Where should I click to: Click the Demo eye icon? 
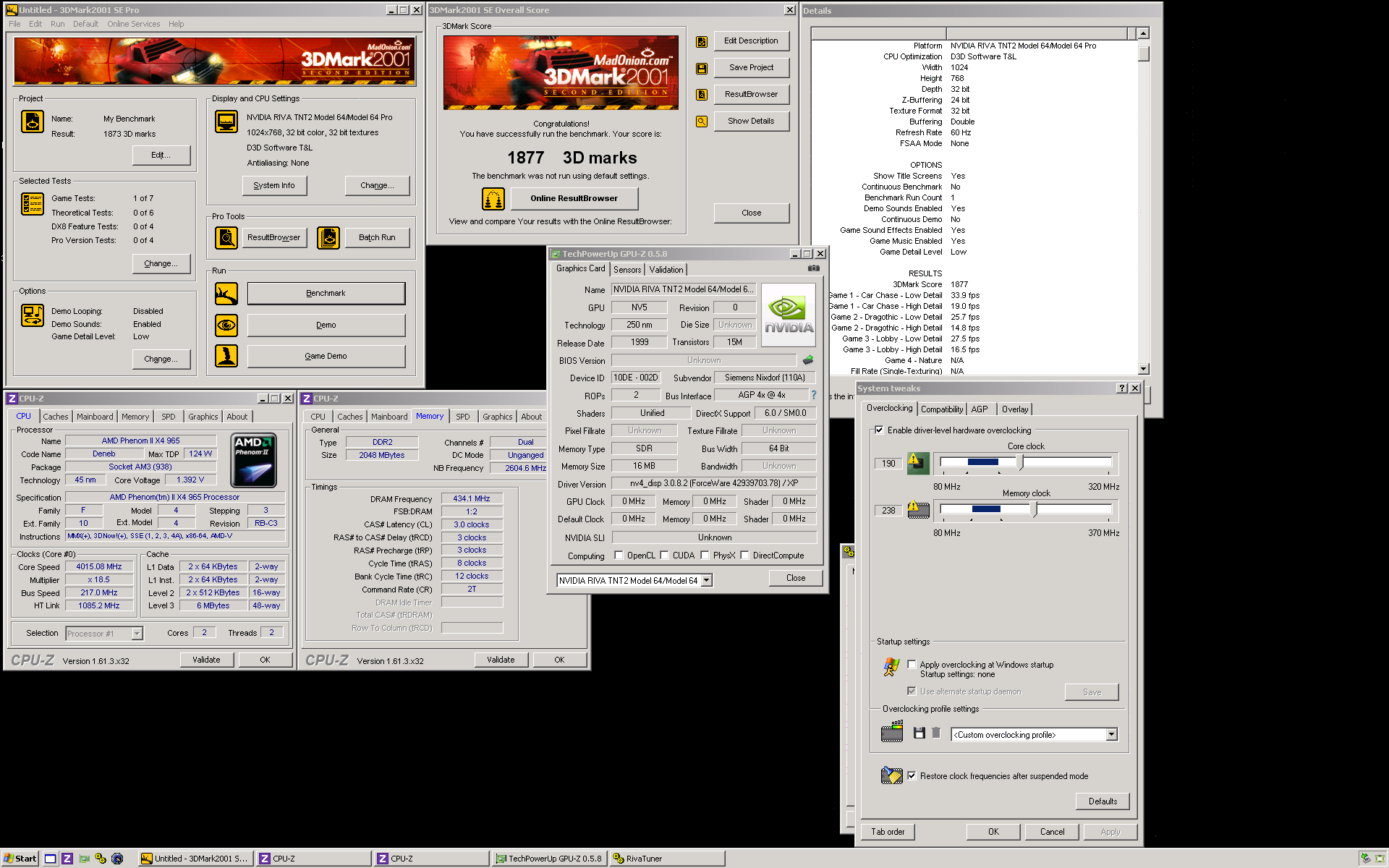226,325
